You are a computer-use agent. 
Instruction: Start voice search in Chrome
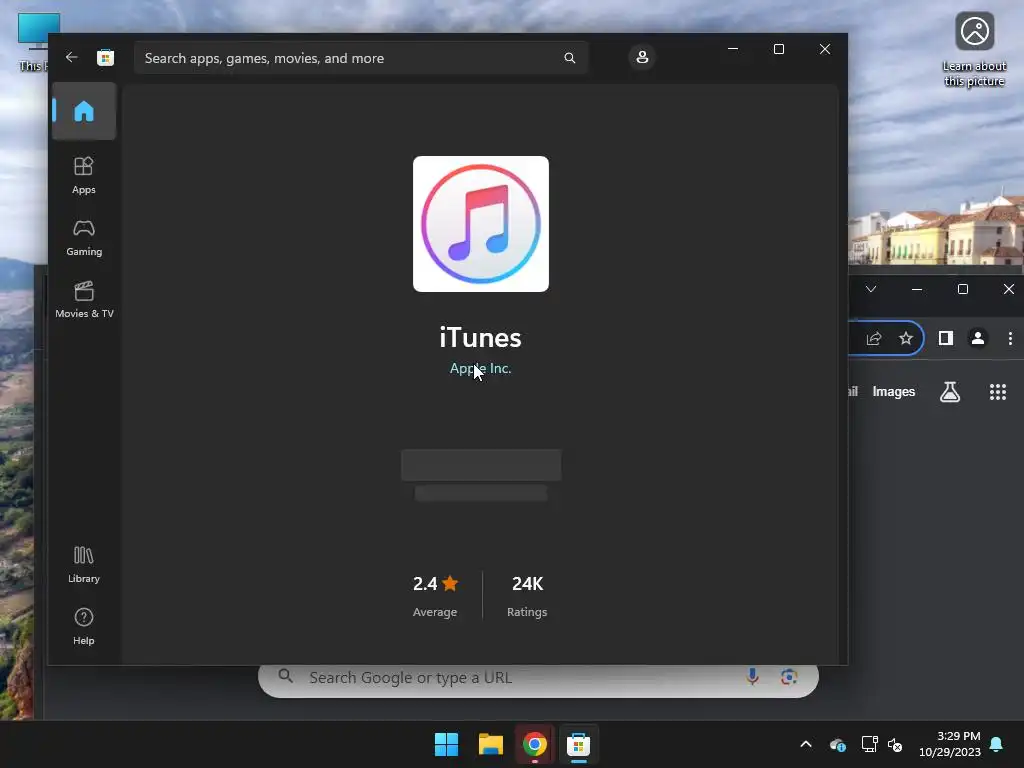pos(752,677)
